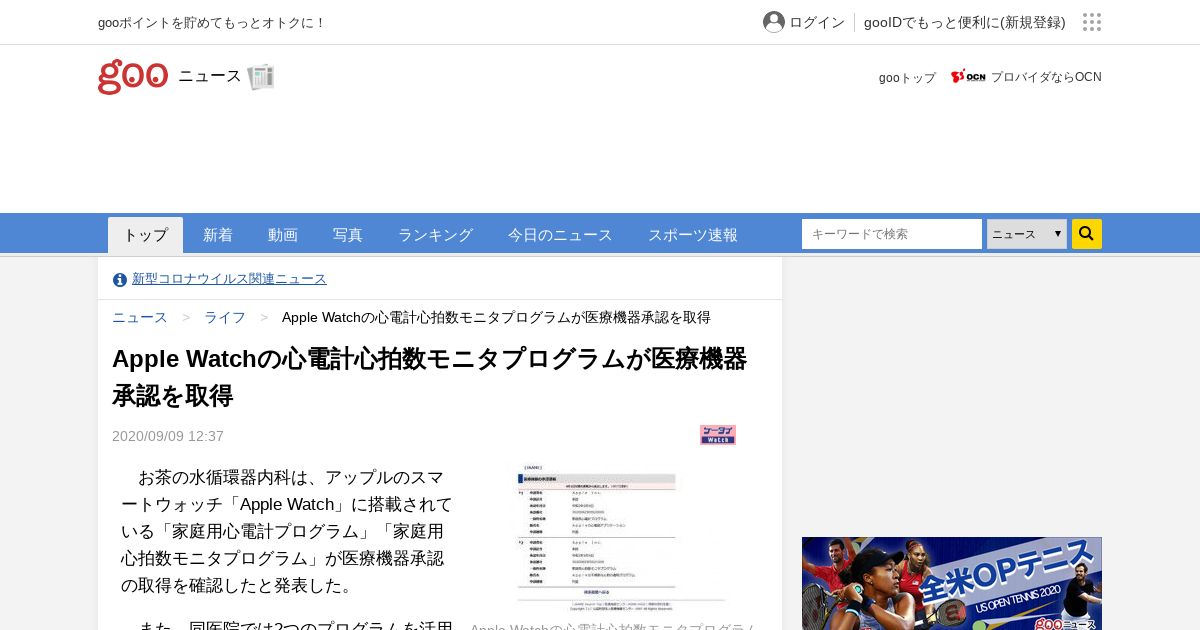
Task: Click gooIDでもっと便利に(新規登録) link
Action: pos(965,22)
